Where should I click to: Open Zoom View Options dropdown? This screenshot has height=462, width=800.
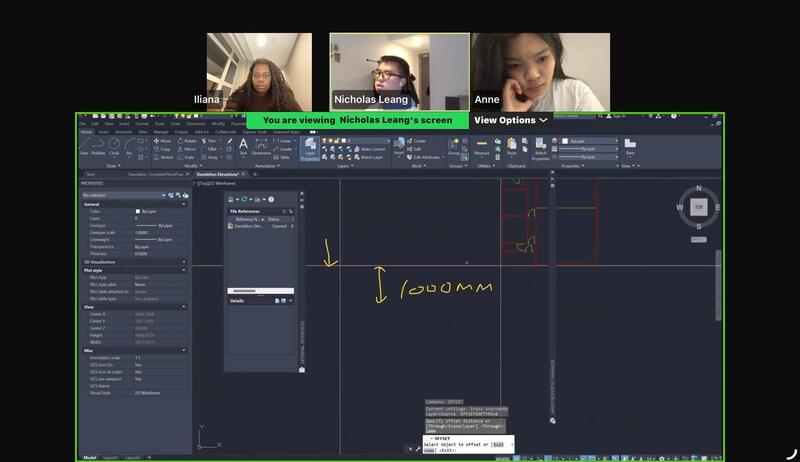tap(511, 120)
